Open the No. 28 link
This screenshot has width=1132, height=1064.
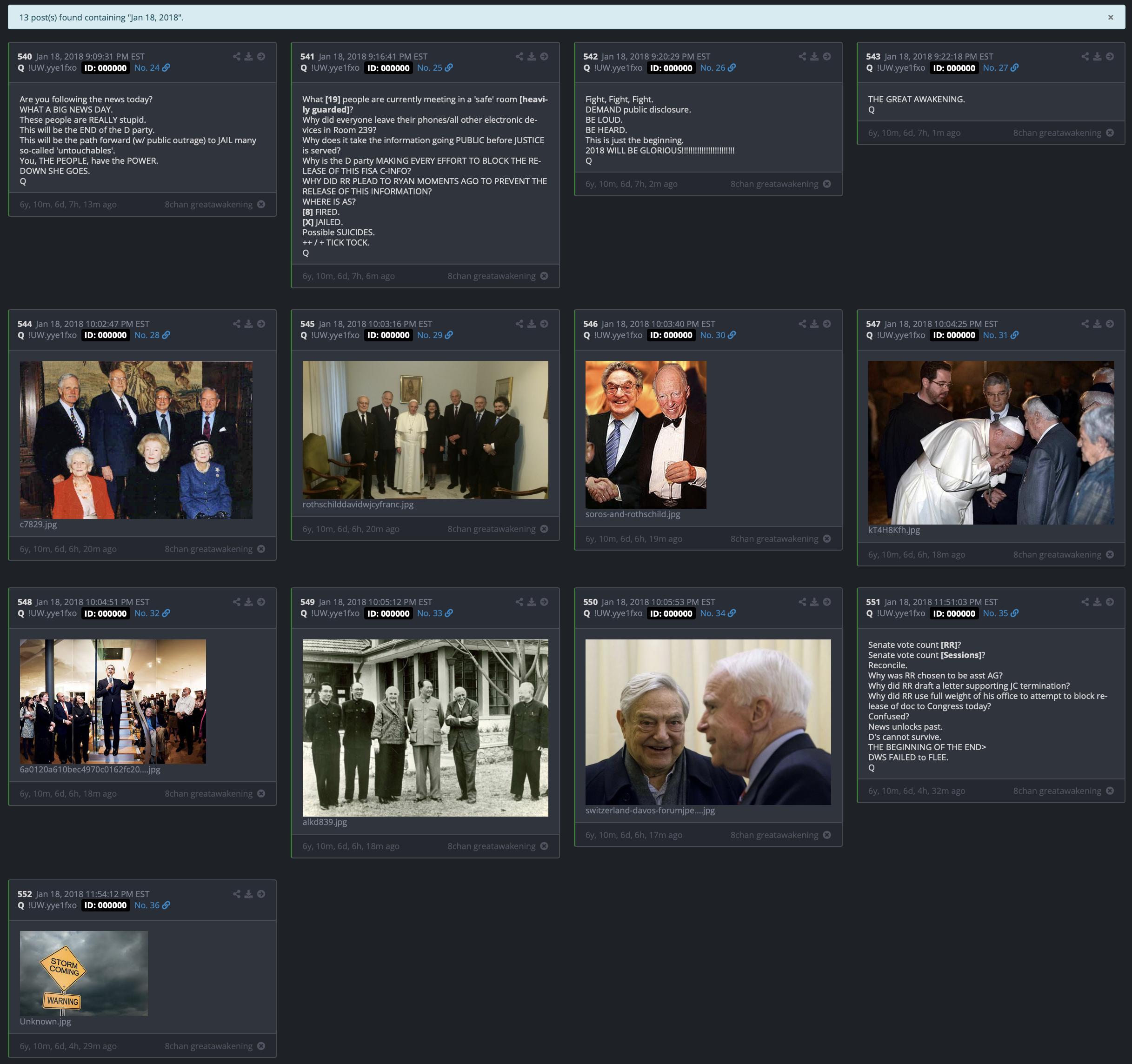152,335
